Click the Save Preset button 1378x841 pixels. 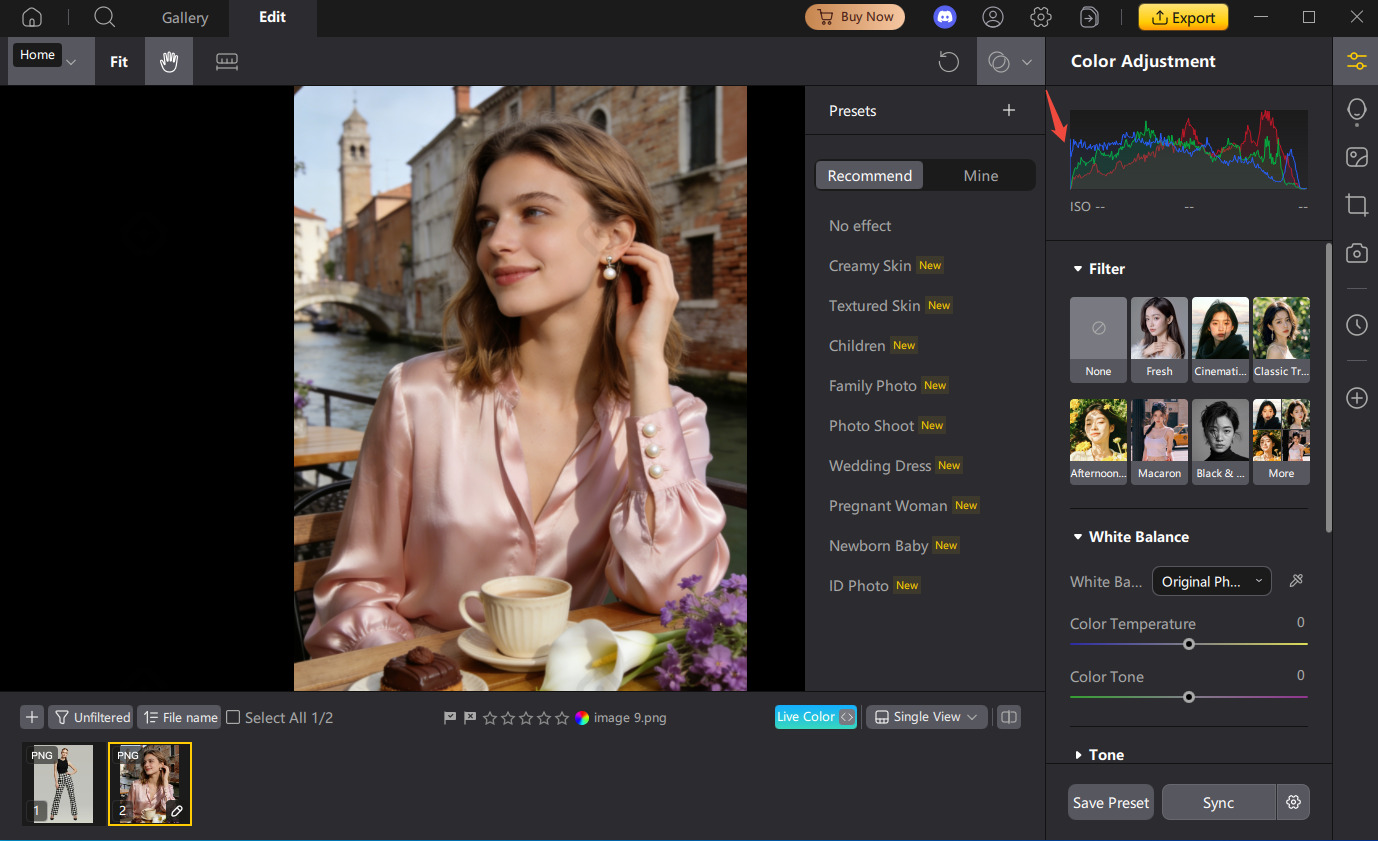[x=1110, y=802]
